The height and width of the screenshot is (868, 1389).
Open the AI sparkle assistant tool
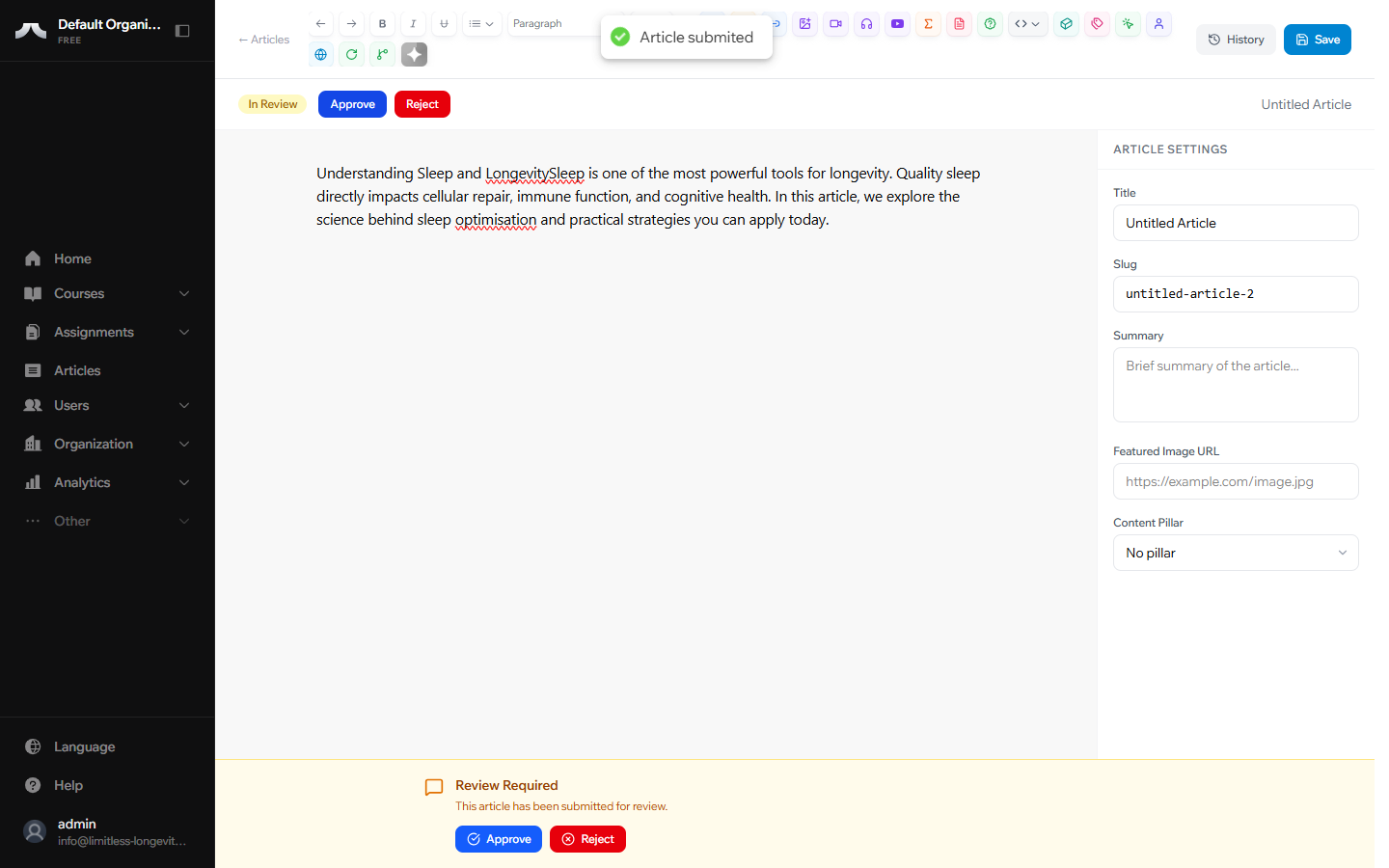(414, 54)
